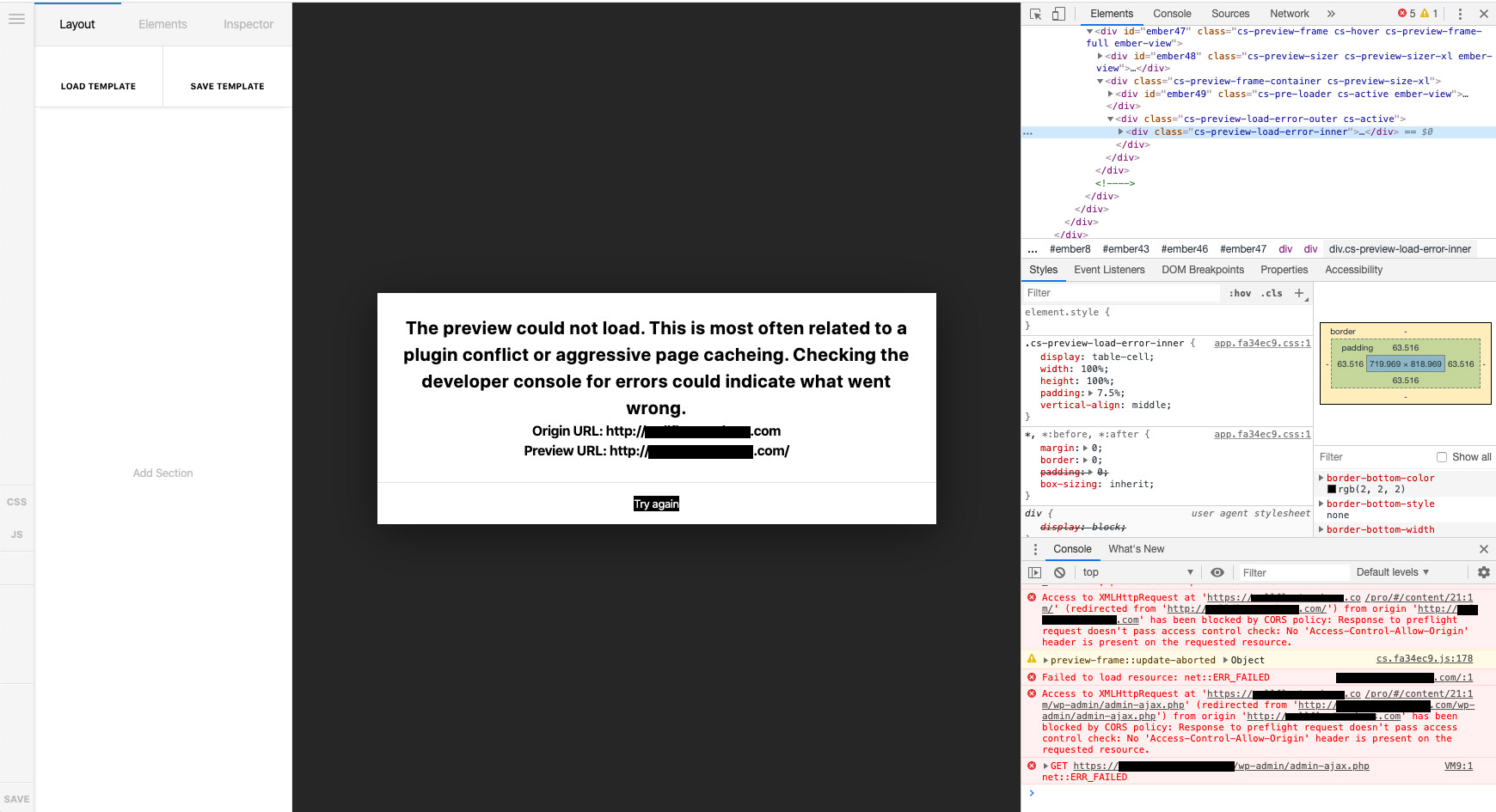Expand the preview-frame::update-aborted Object
Viewport: 1496px width, 812px height.
pos(1226,660)
